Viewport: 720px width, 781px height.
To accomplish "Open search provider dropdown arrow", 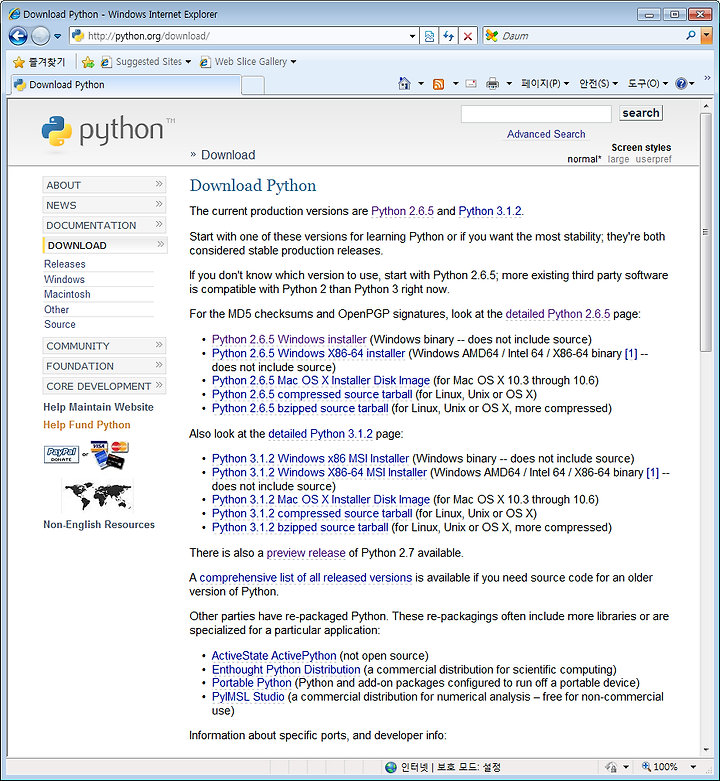I will [707, 35].
